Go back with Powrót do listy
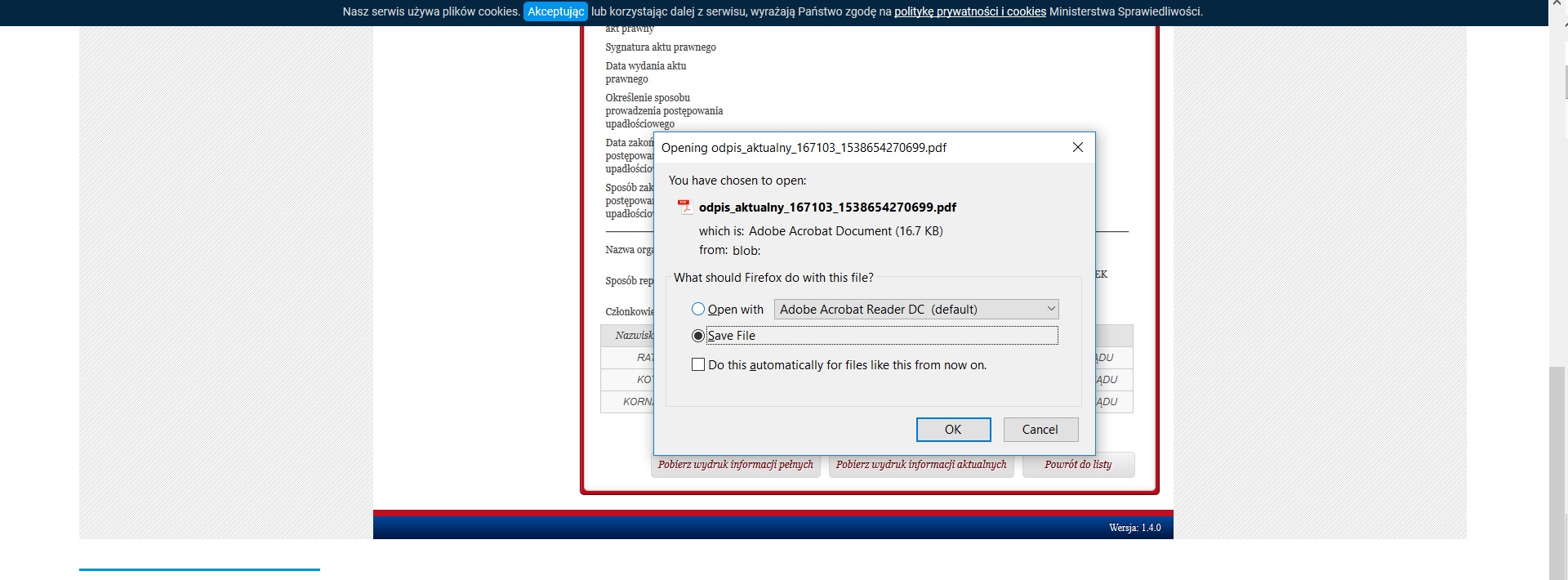 (x=1078, y=465)
